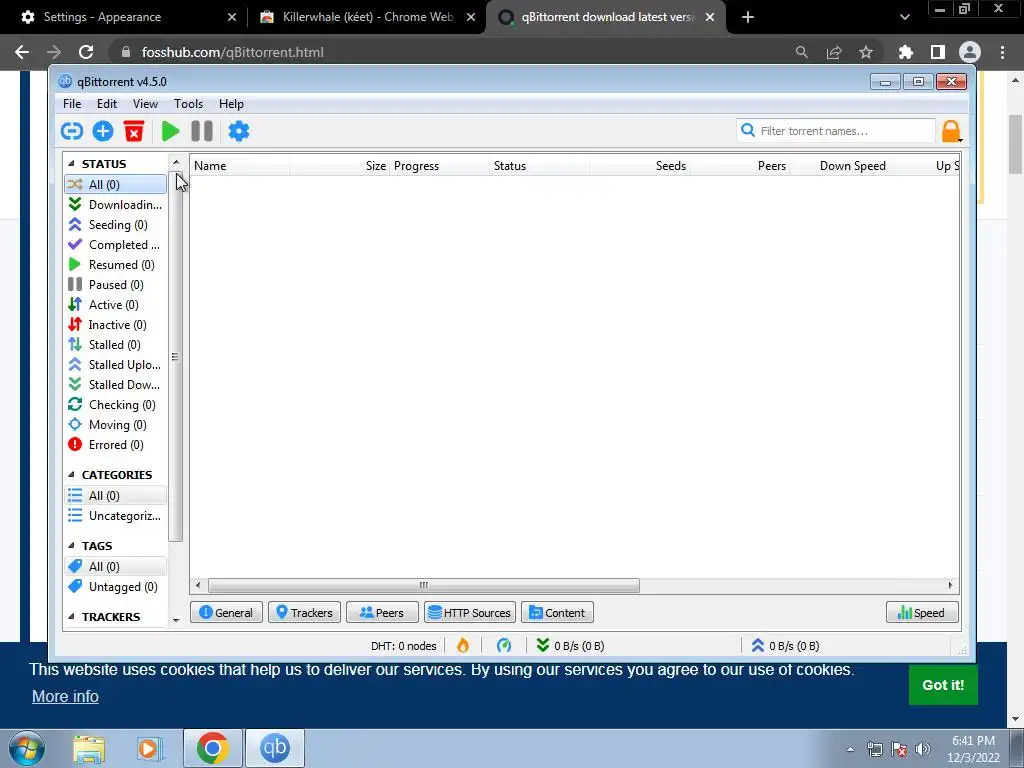Sort by the Name column header

tap(240, 166)
